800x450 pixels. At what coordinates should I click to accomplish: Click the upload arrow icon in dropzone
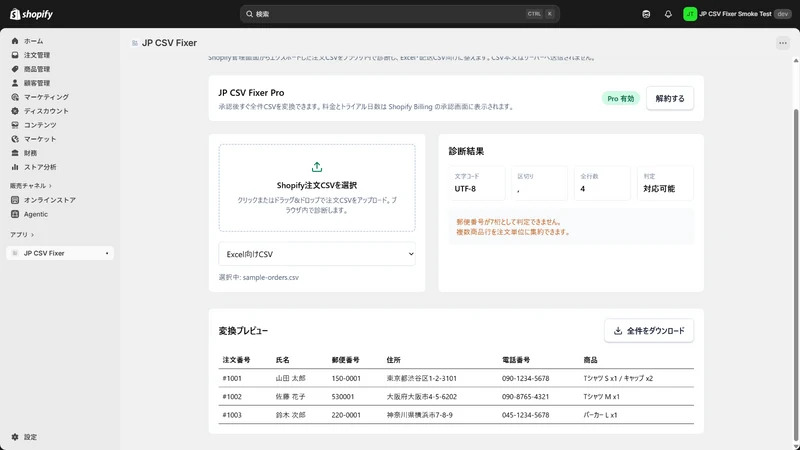[x=317, y=167]
